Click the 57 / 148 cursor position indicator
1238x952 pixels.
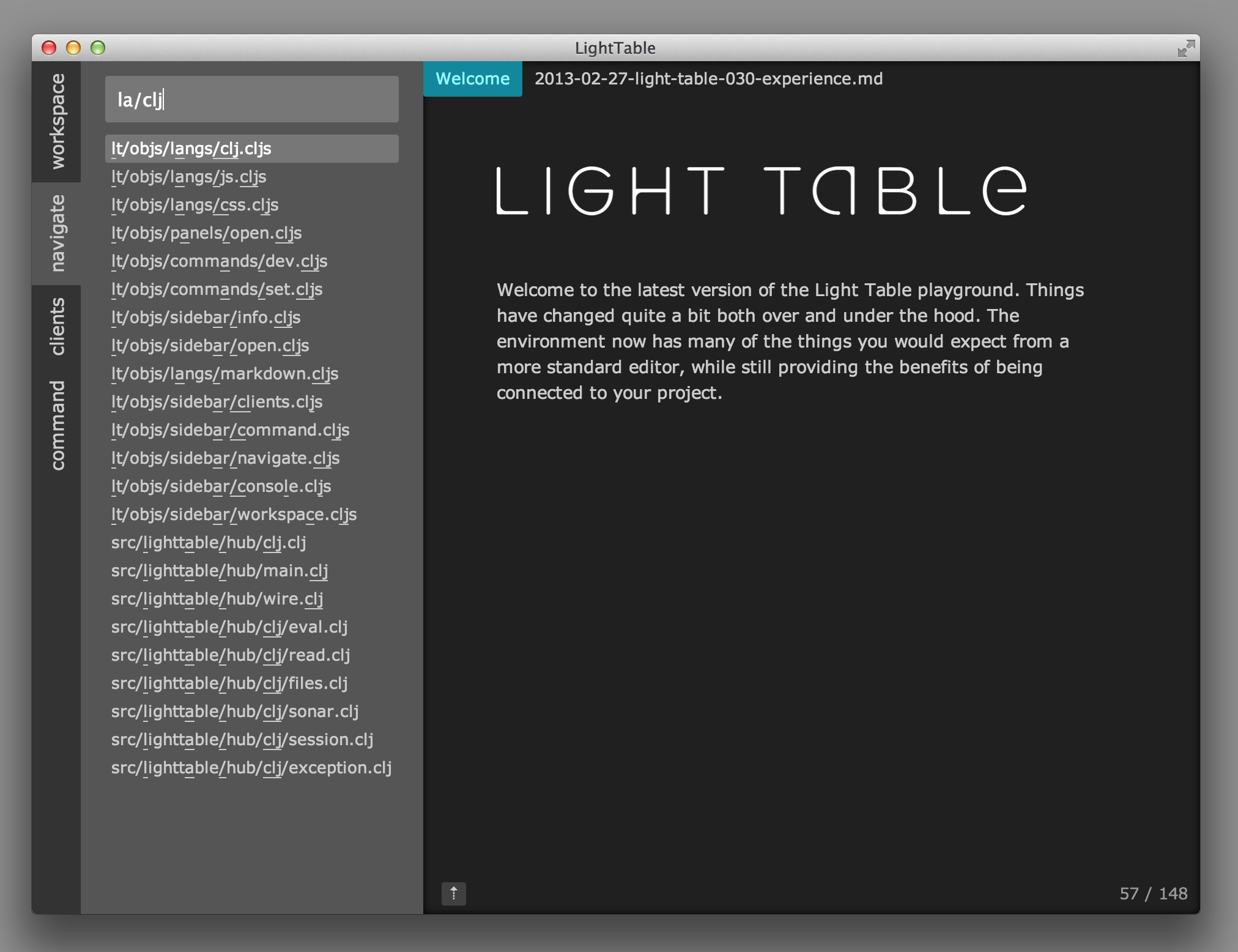[x=1153, y=894]
